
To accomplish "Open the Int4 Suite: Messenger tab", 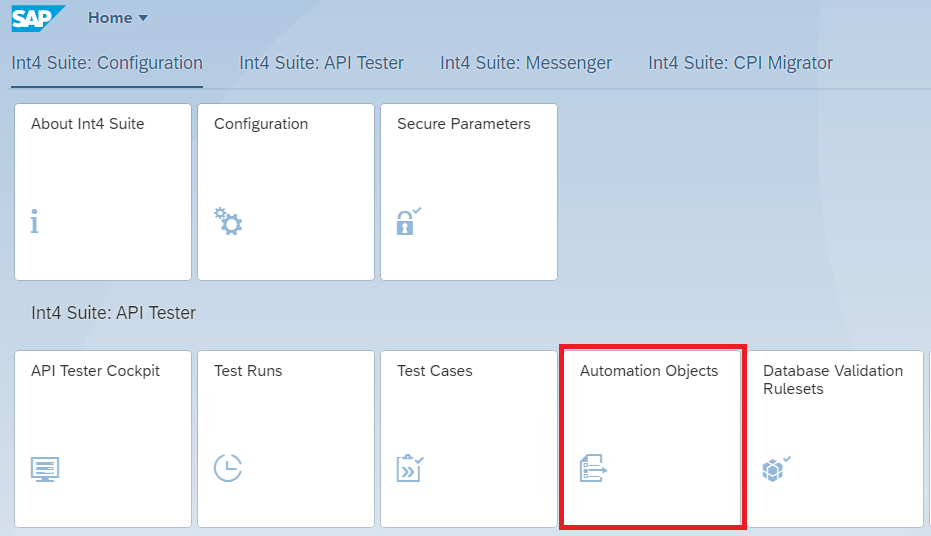I will pos(526,63).
